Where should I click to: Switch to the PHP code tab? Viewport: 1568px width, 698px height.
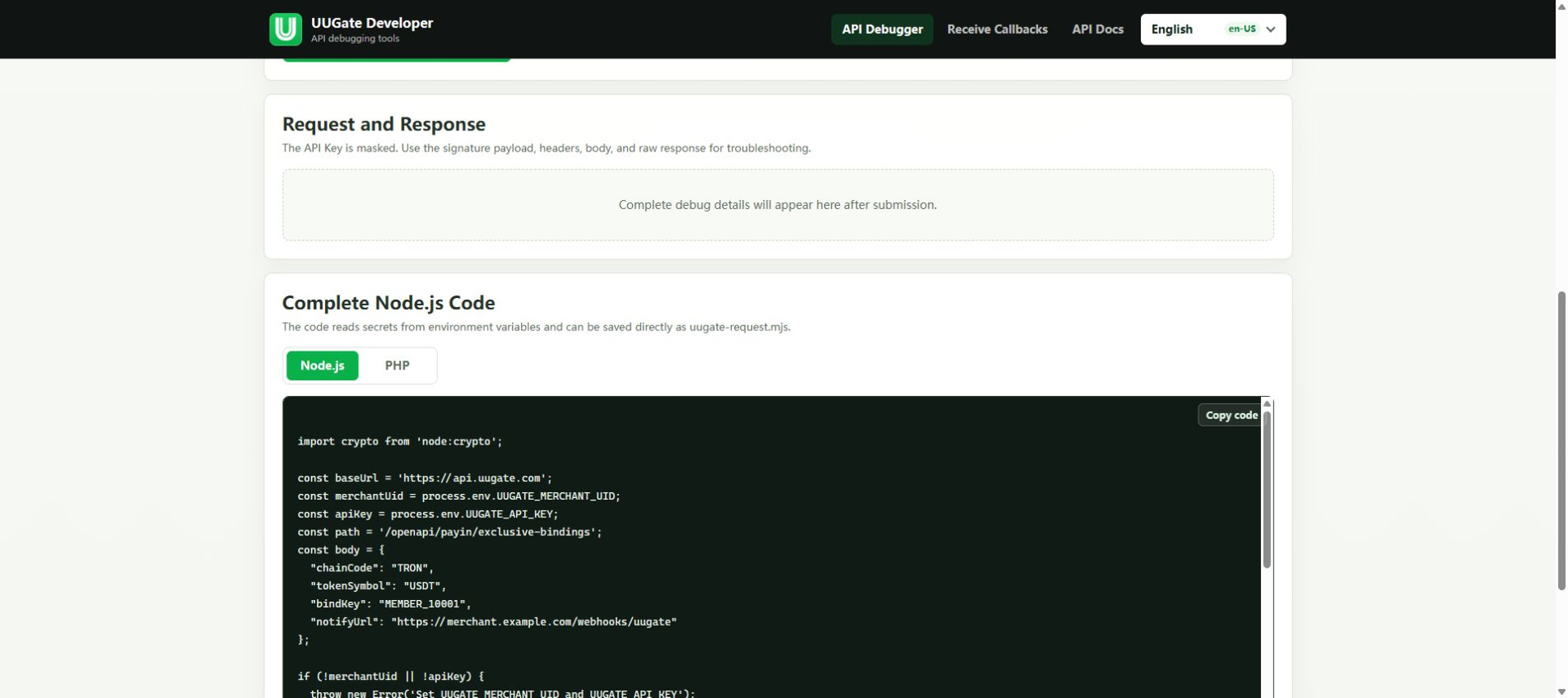point(397,366)
